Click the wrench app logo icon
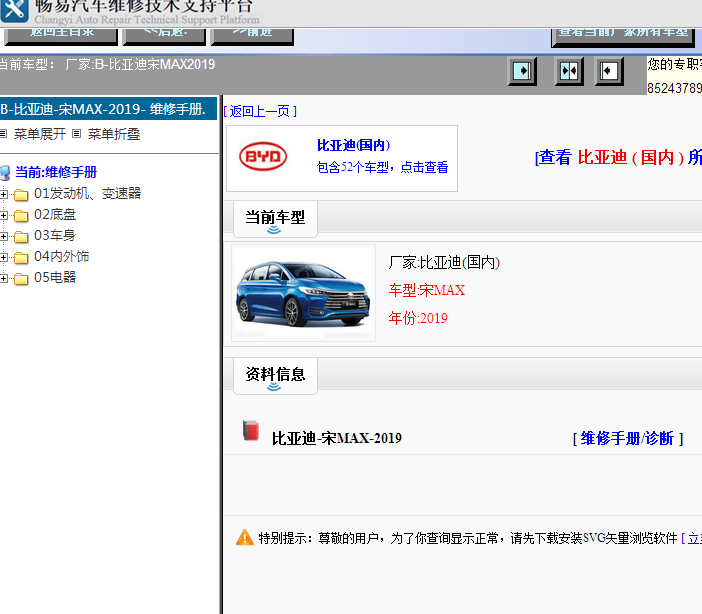 (x=14, y=11)
